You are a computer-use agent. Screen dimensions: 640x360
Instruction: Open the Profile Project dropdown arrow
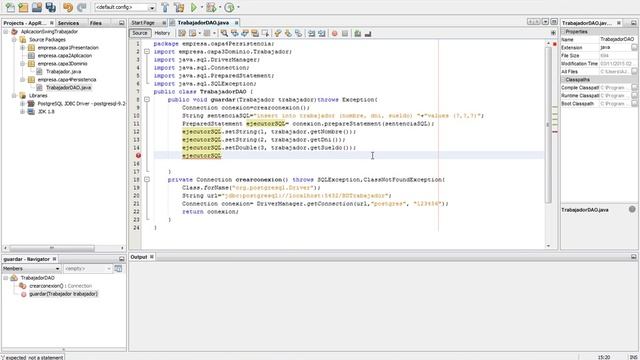click(x=238, y=7)
